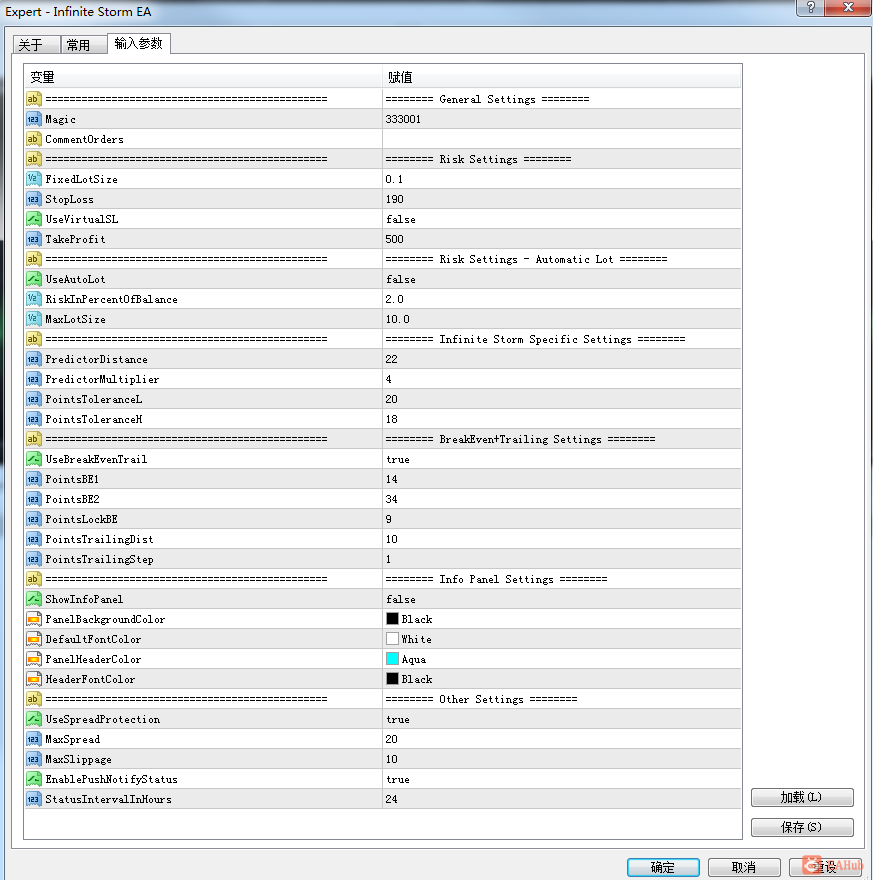
Task: Click the ShowInfoPanel false value
Action: 401,599
